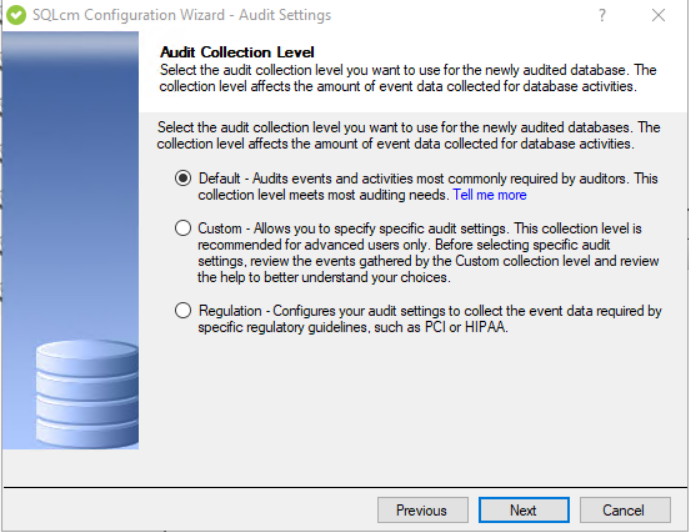Open the "Tell me more" link
689x532 pixels.
pyautogui.click(x=489, y=195)
